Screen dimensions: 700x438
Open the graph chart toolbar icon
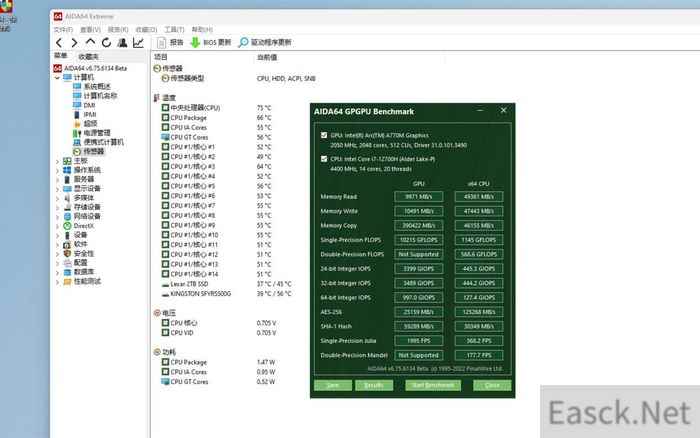coord(138,42)
